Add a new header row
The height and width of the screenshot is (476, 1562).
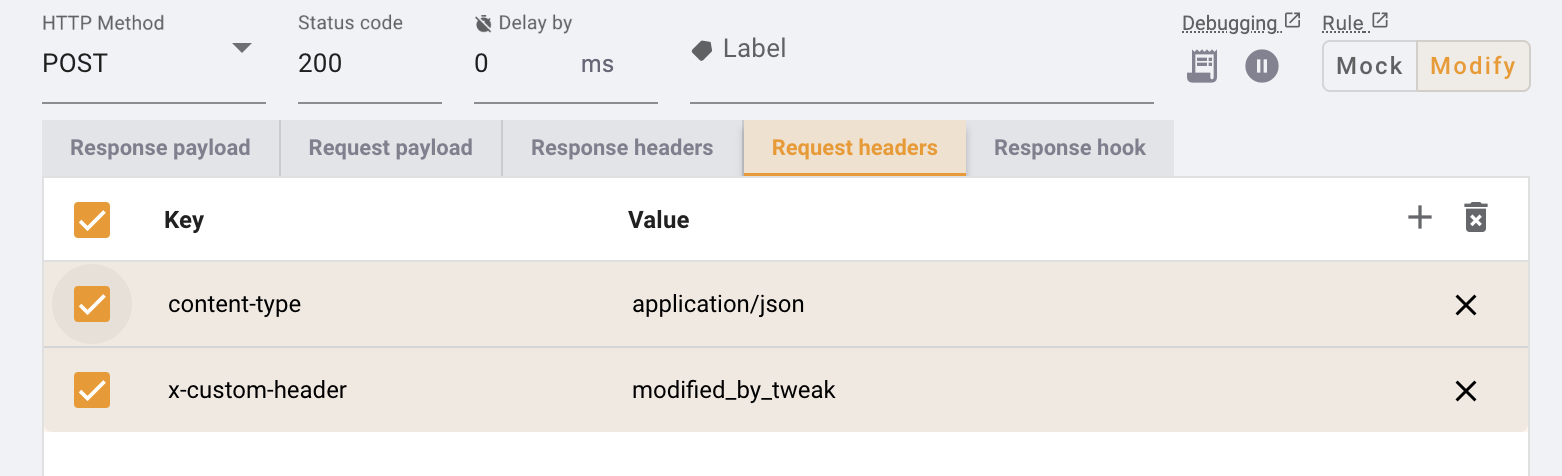point(1420,218)
